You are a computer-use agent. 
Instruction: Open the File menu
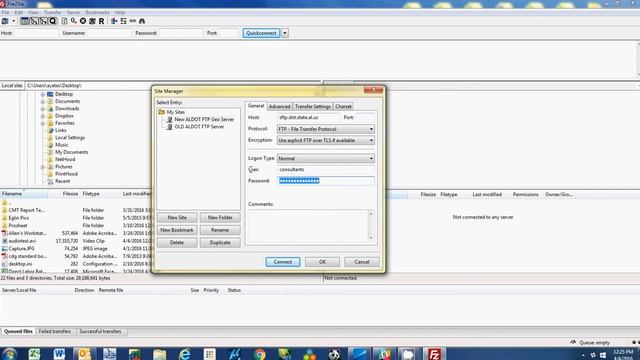click(5, 13)
